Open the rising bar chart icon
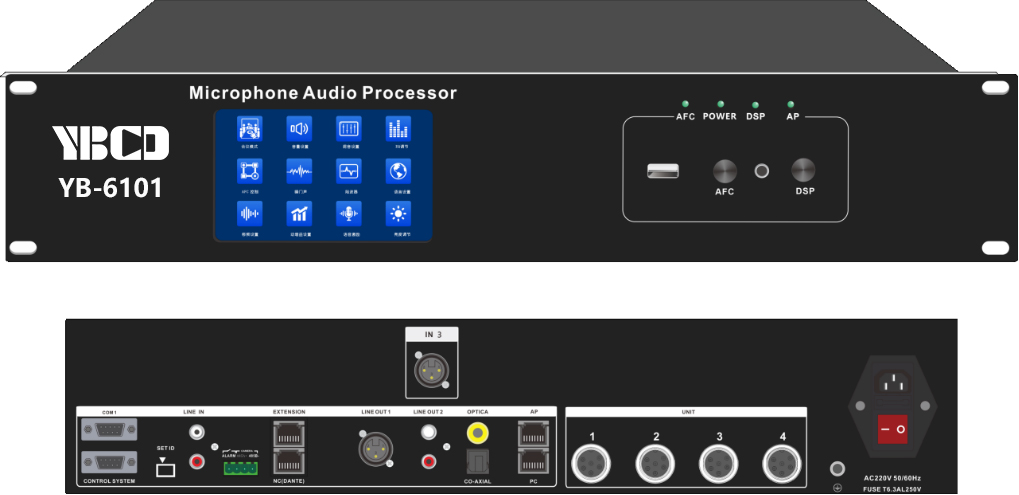Image resolution: width=1019 pixels, height=495 pixels. point(300,213)
